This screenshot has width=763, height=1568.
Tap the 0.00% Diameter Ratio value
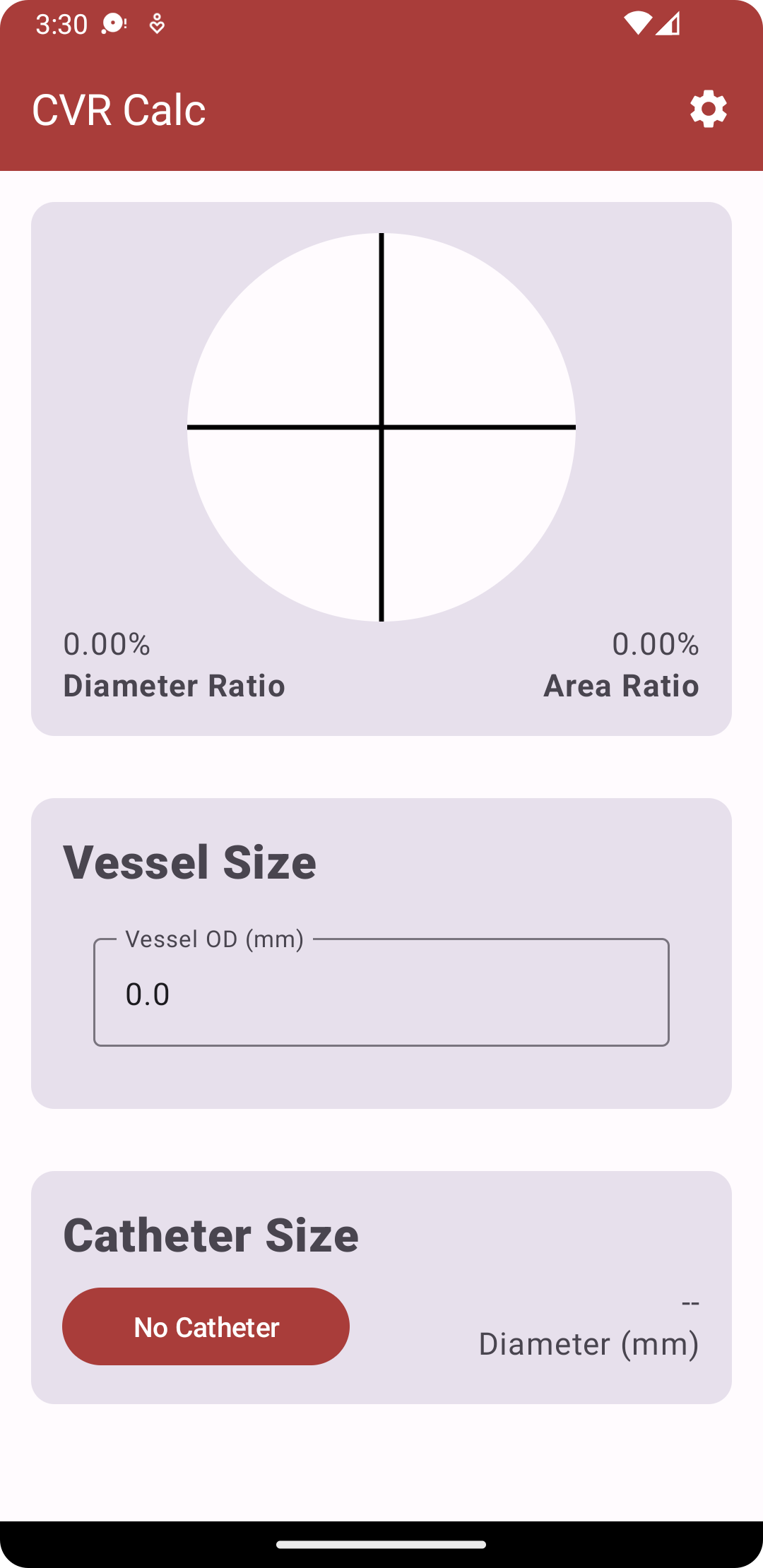106,644
